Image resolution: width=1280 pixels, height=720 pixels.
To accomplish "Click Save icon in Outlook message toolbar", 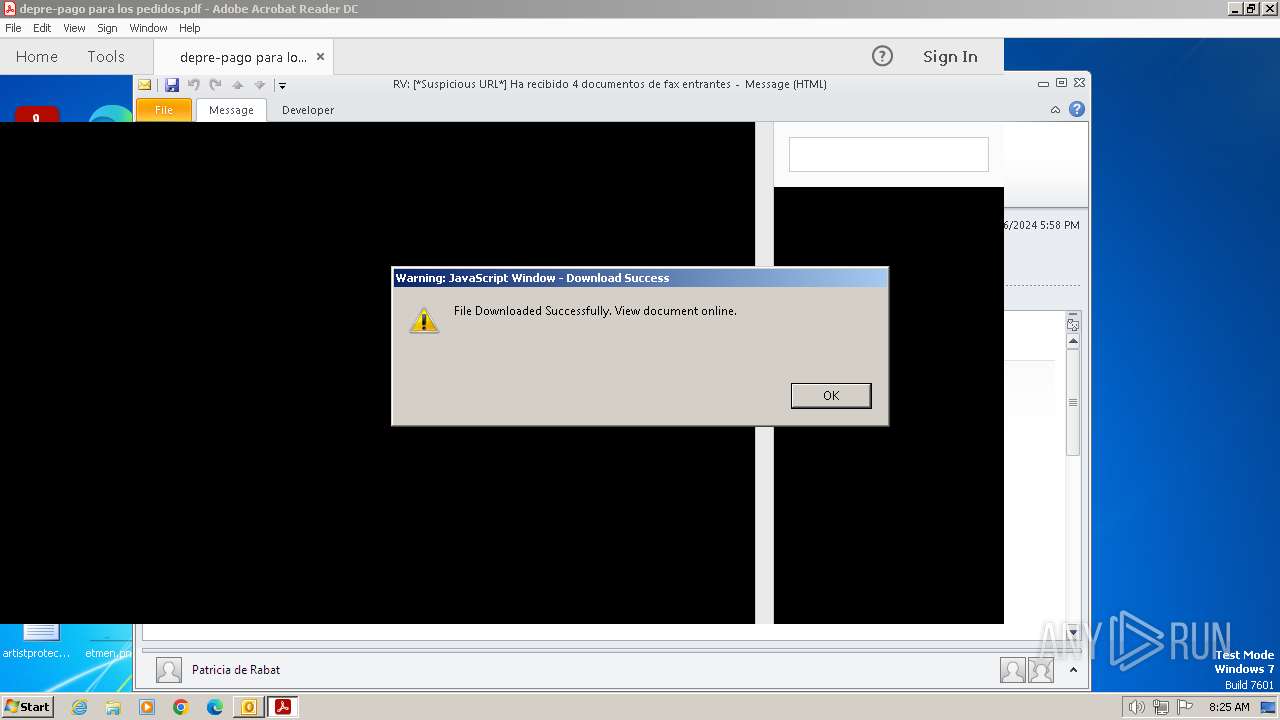I will point(172,85).
